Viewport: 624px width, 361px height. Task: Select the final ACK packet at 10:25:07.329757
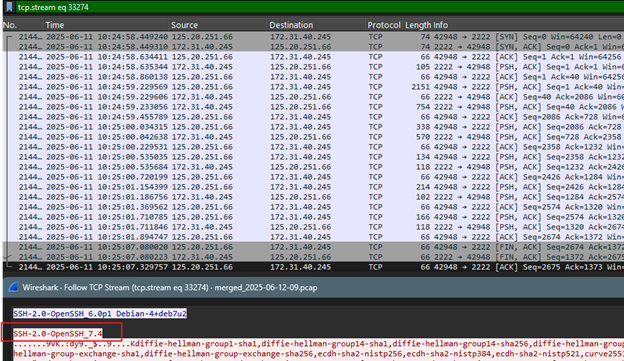point(313,267)
